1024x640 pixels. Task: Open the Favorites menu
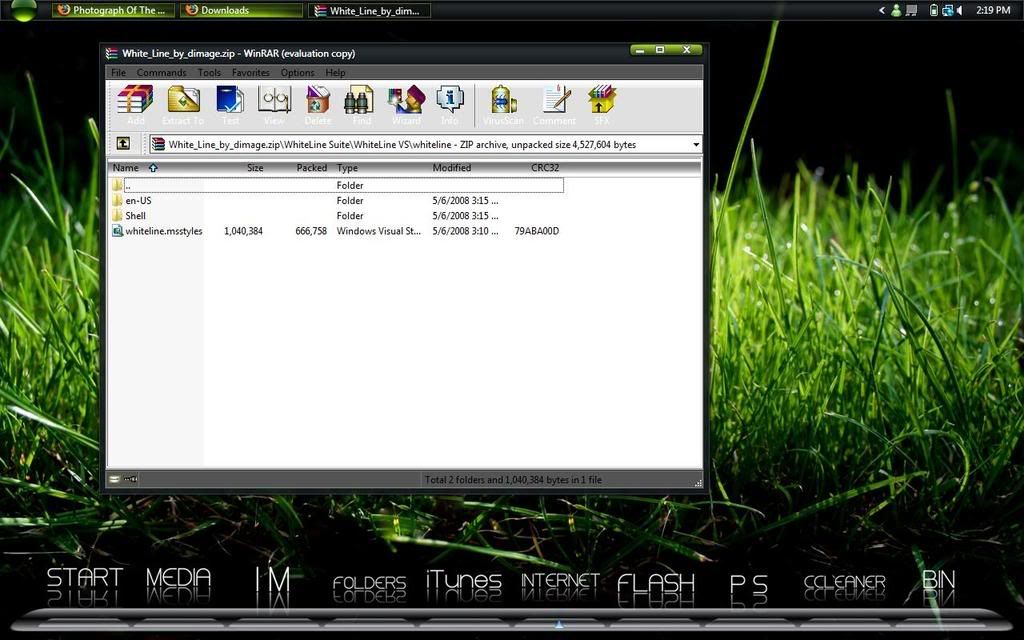pos(251,72)
